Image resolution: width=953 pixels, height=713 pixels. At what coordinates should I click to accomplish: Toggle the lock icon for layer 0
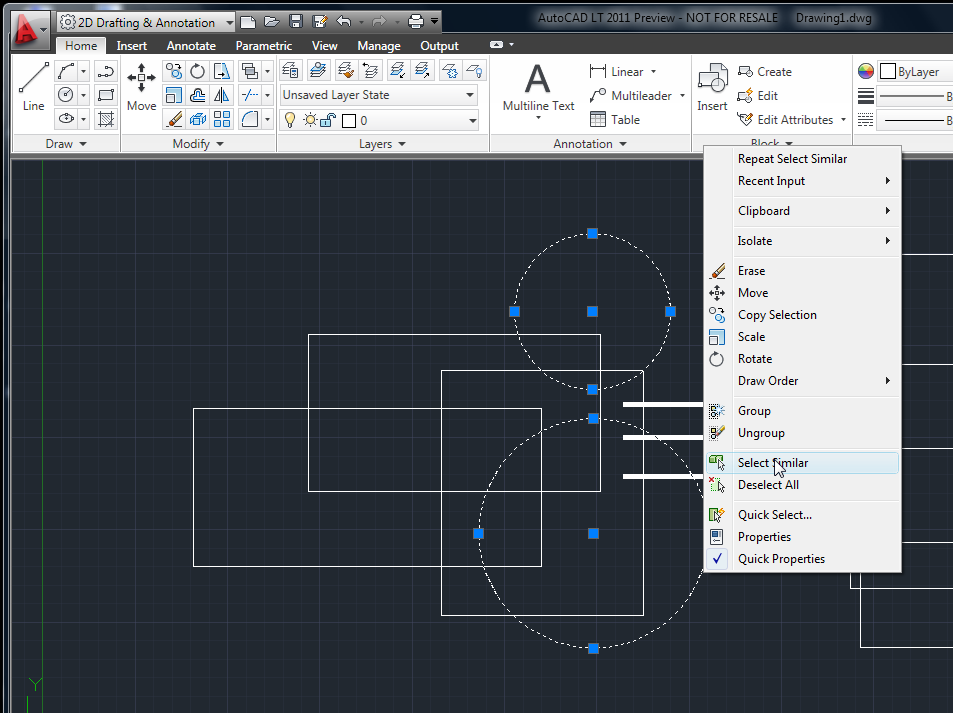[327, 120]
